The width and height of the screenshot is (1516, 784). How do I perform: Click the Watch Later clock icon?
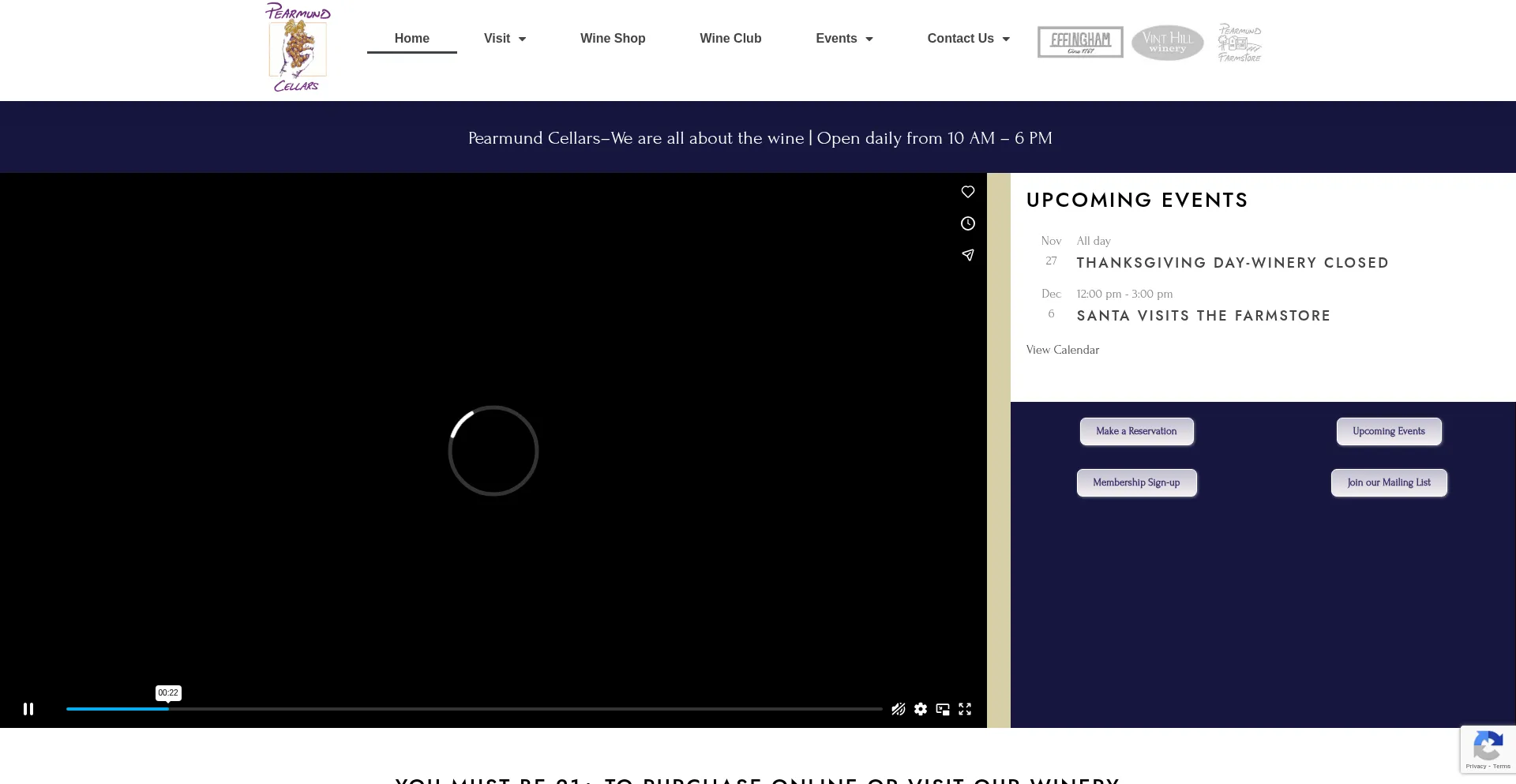[x=967, y=223]
